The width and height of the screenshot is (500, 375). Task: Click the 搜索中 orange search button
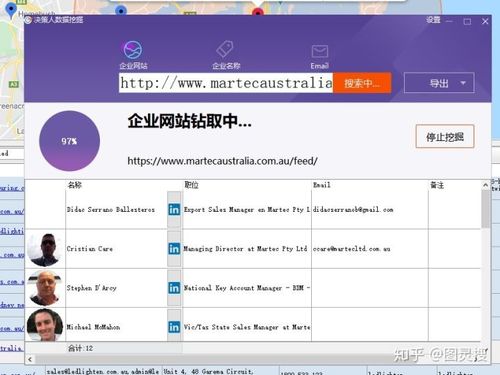362,83
